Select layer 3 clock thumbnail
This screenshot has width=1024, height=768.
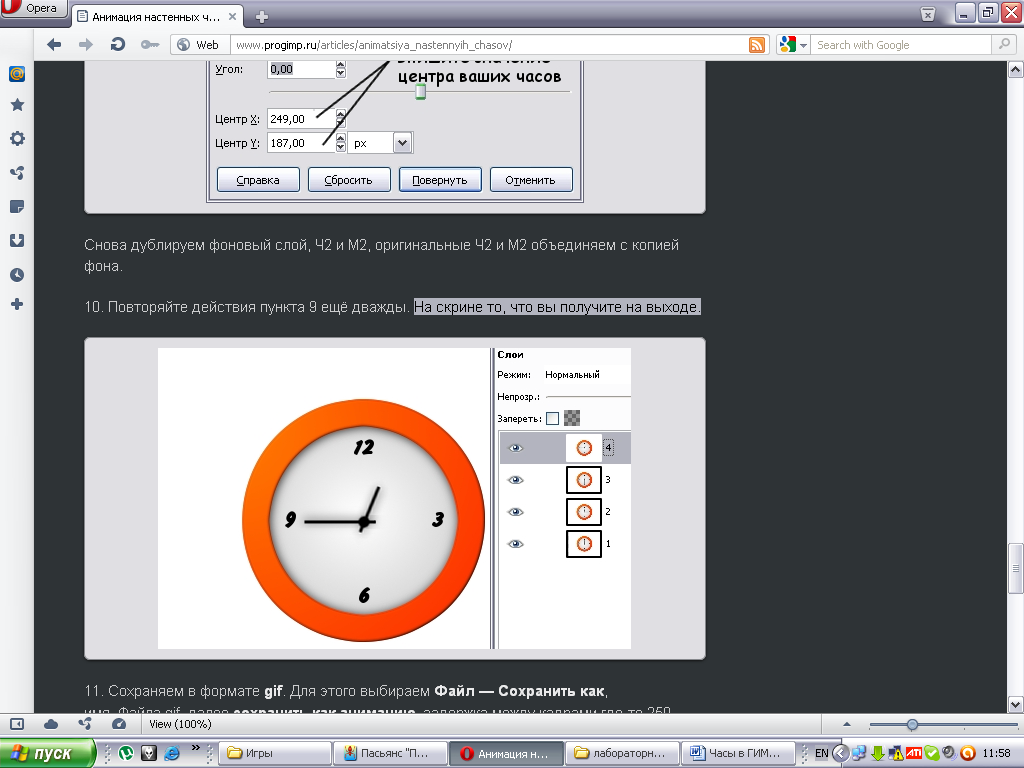coord(584,480)
